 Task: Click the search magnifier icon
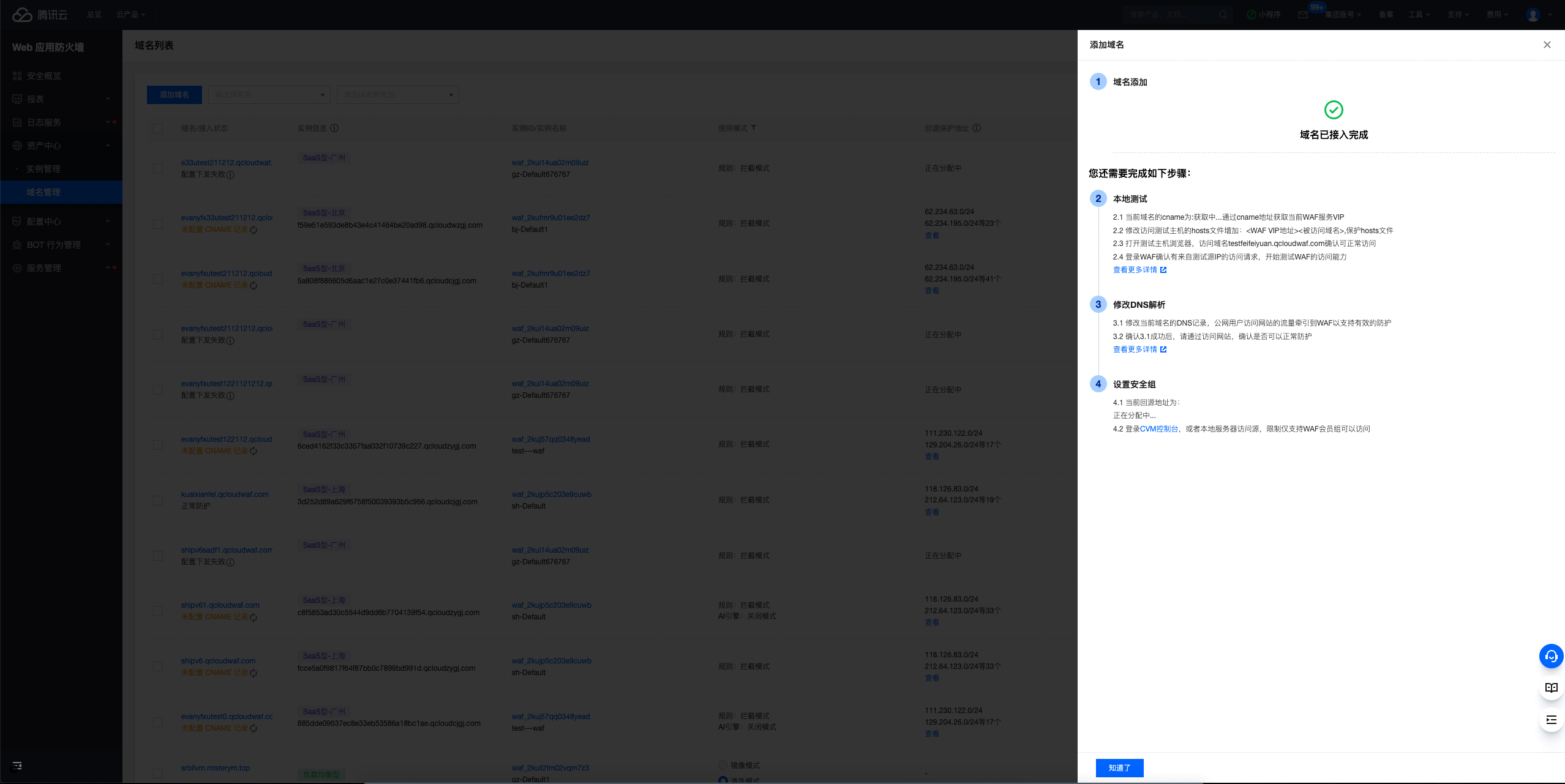coord(1223,15)
